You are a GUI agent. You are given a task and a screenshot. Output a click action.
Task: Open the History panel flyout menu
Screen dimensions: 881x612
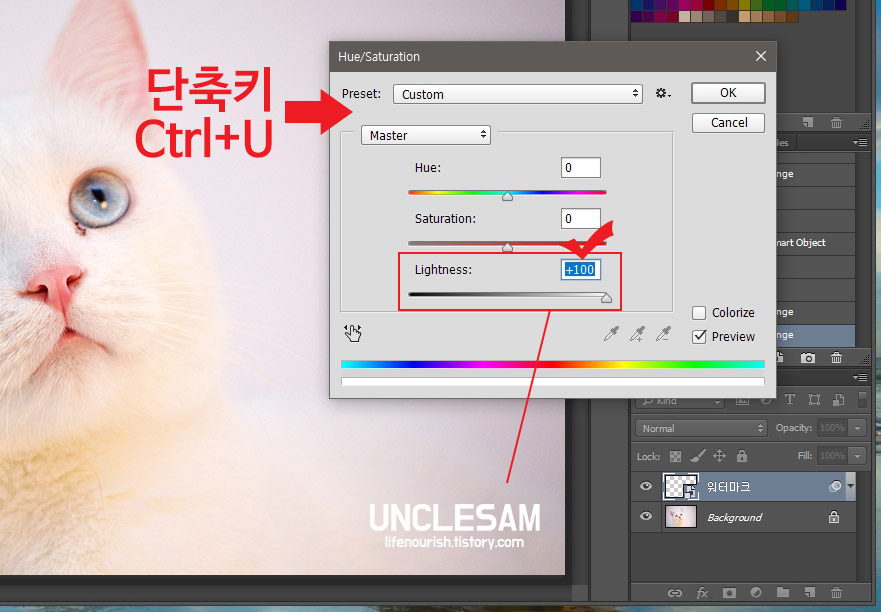point(860,143)
